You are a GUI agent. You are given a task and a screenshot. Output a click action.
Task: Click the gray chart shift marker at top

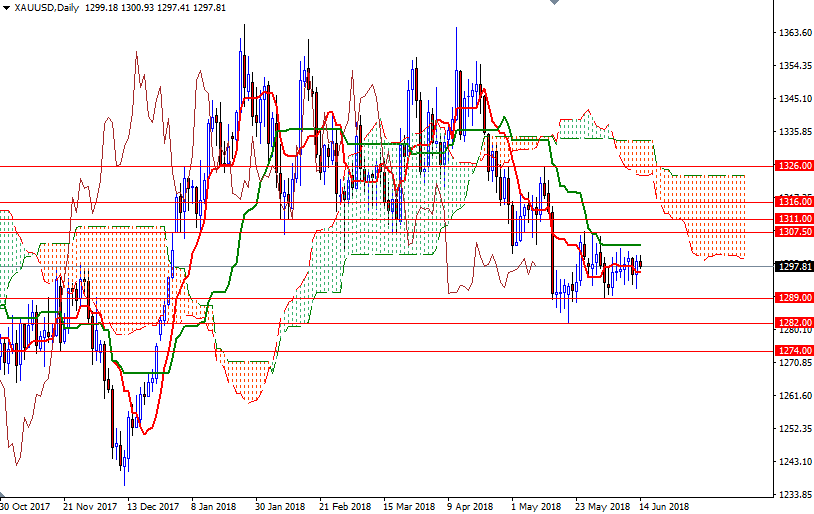pos(555,4)
